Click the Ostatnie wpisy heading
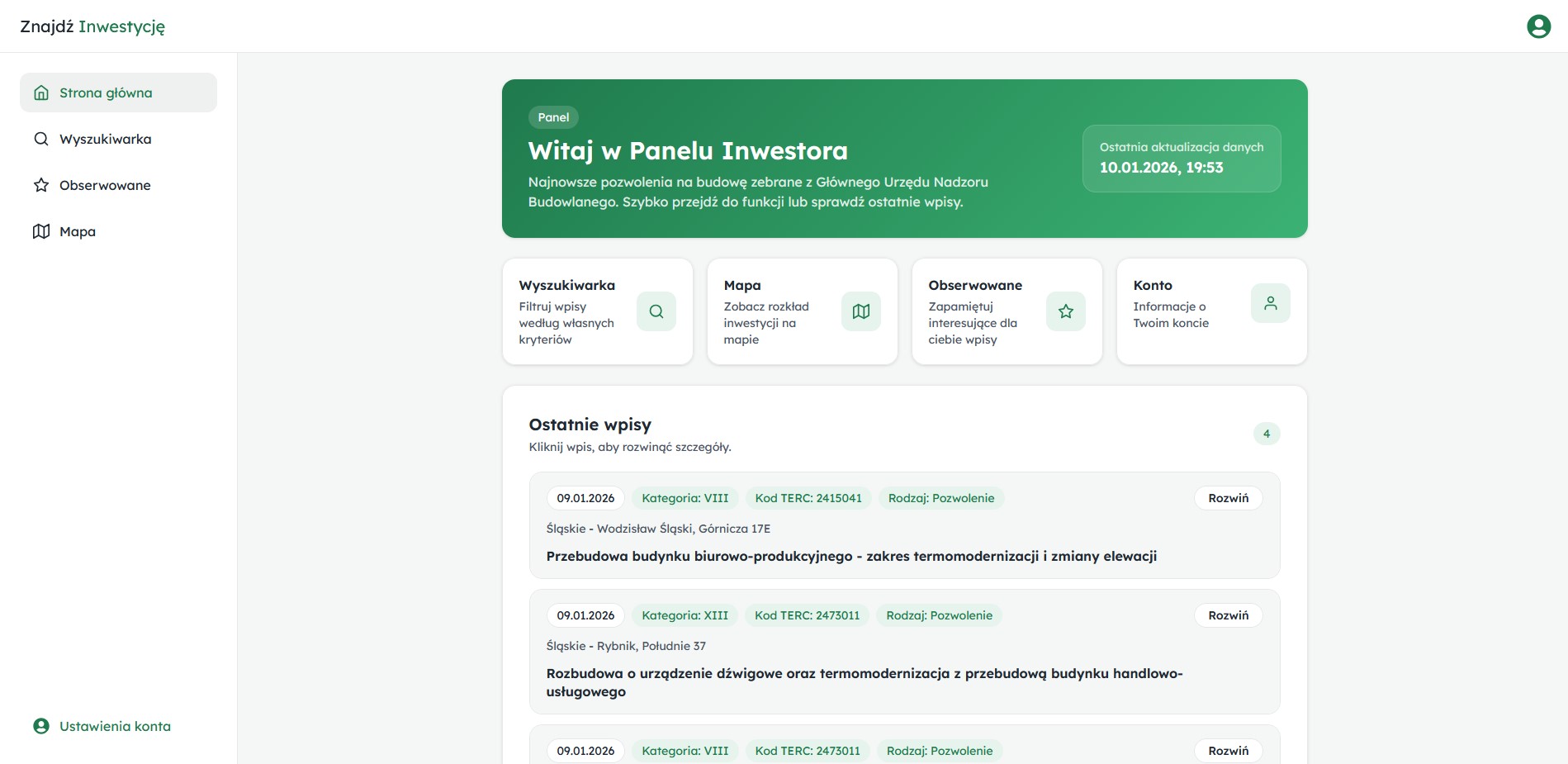This screenshot has width=1568, height=764. coord(590,425)
